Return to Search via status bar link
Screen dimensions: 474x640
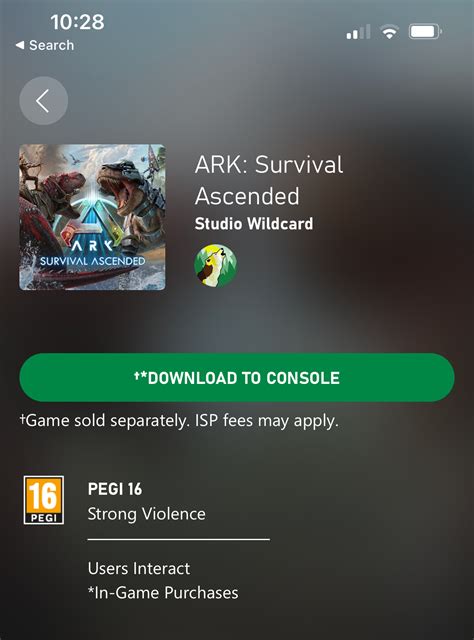[45, 45]
